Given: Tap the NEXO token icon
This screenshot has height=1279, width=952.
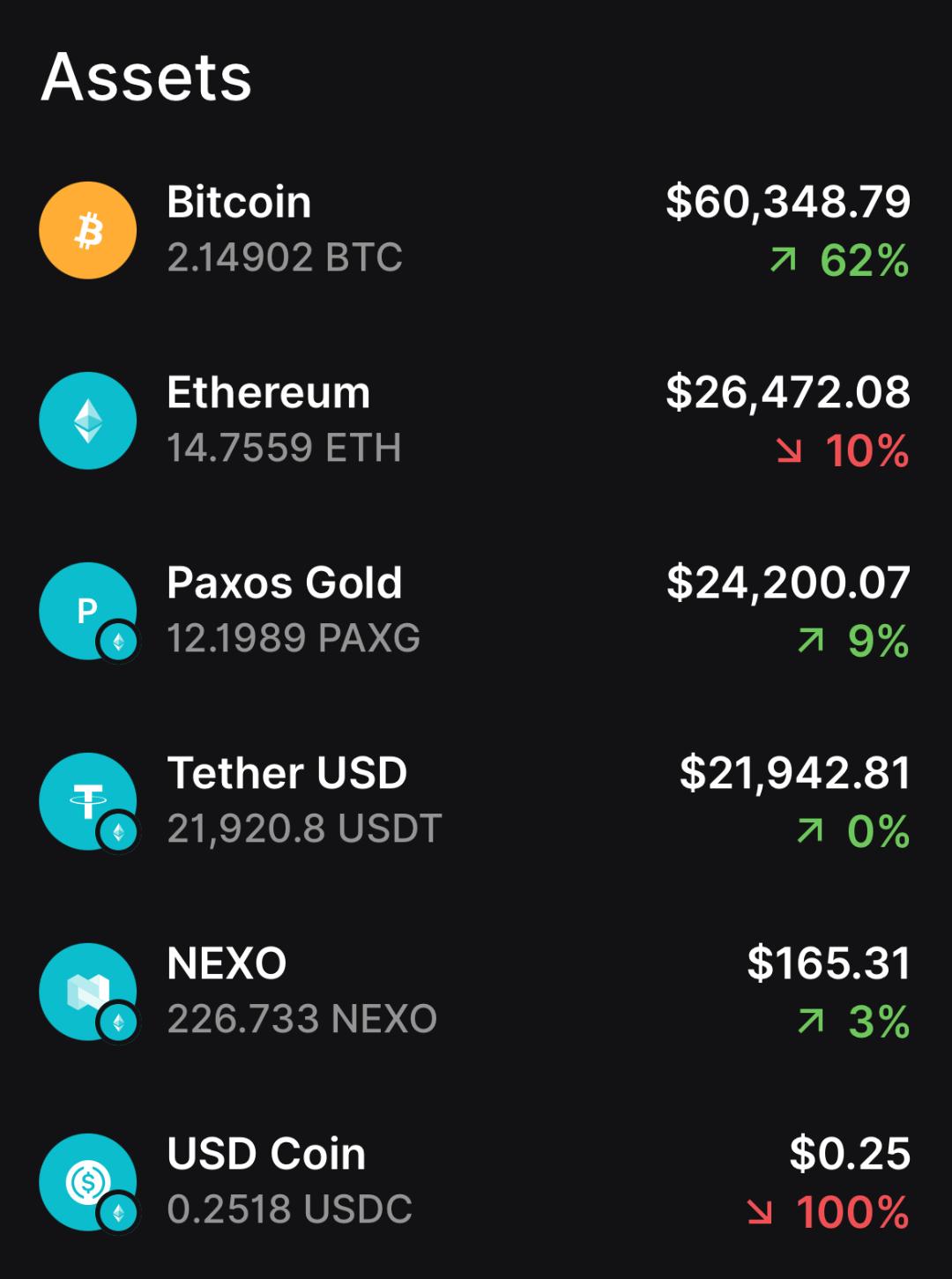Looking at the screenshot, I should point(87,992).
